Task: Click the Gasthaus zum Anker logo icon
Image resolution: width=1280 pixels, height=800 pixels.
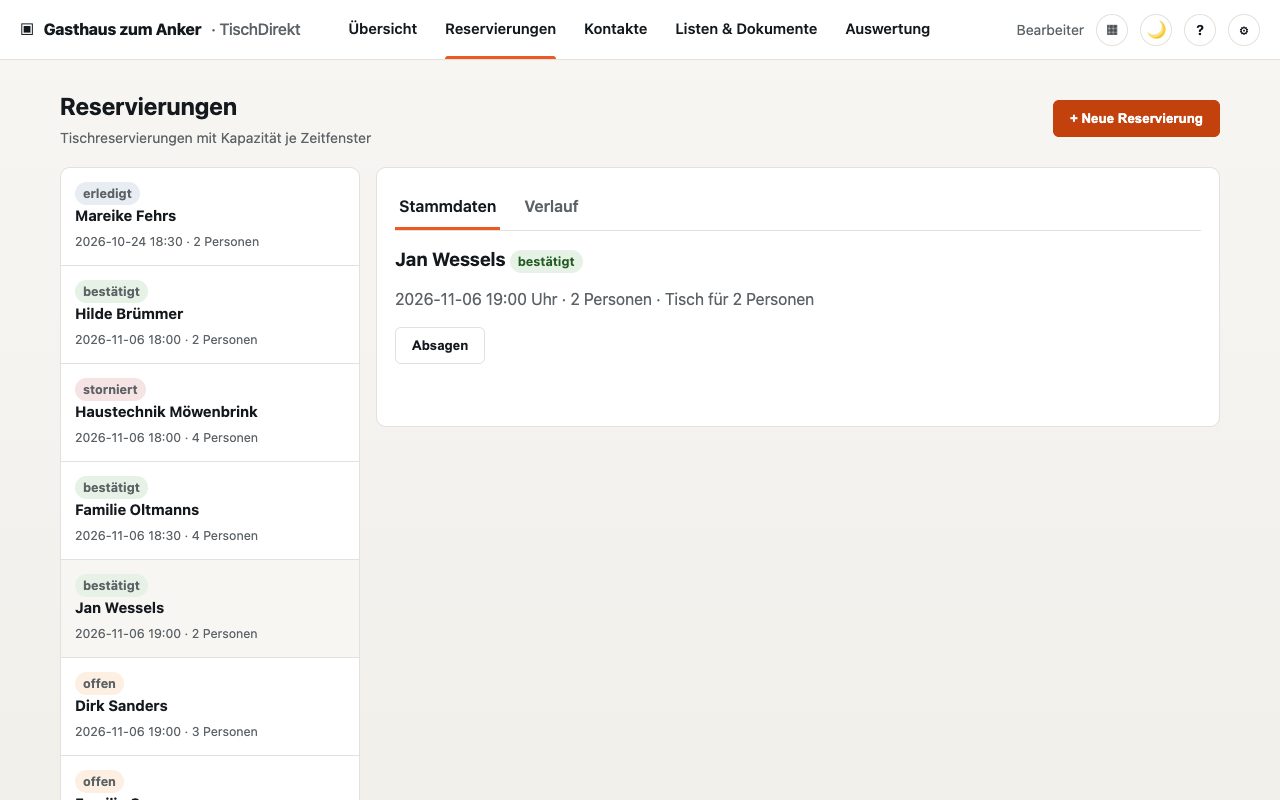Action: point(27,29)
